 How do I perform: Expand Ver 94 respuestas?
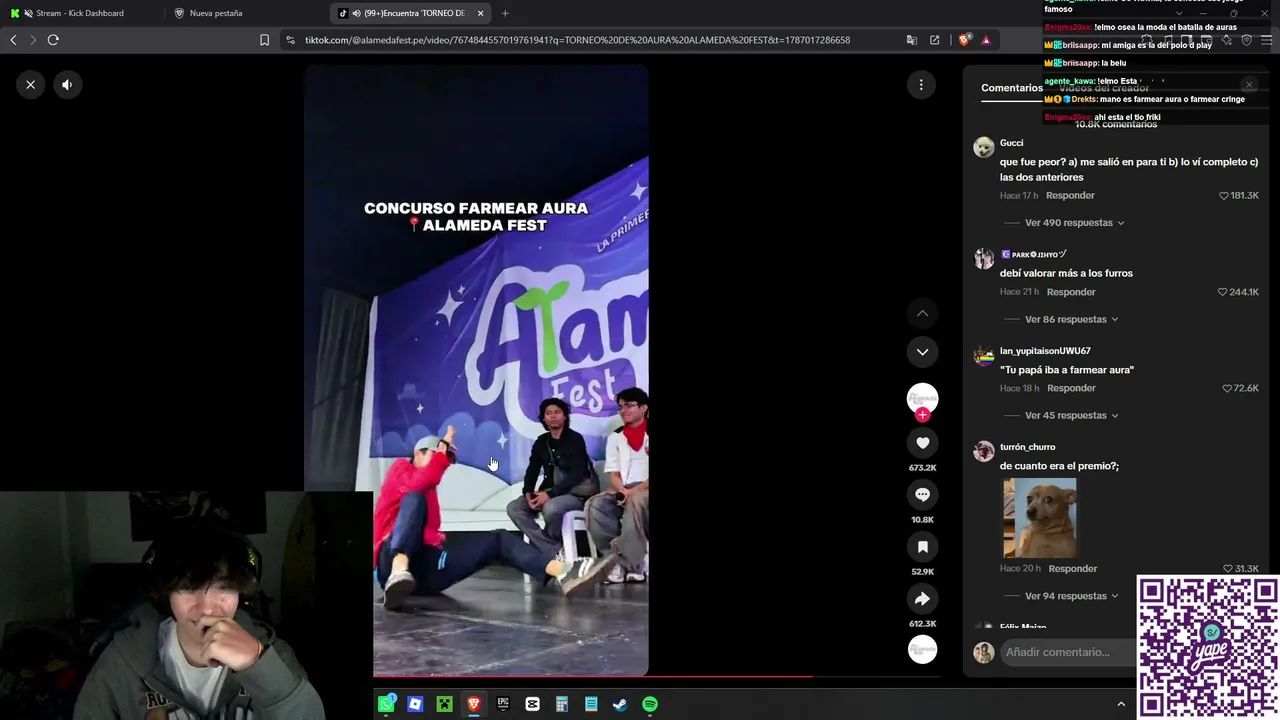tap(1071, 596)
